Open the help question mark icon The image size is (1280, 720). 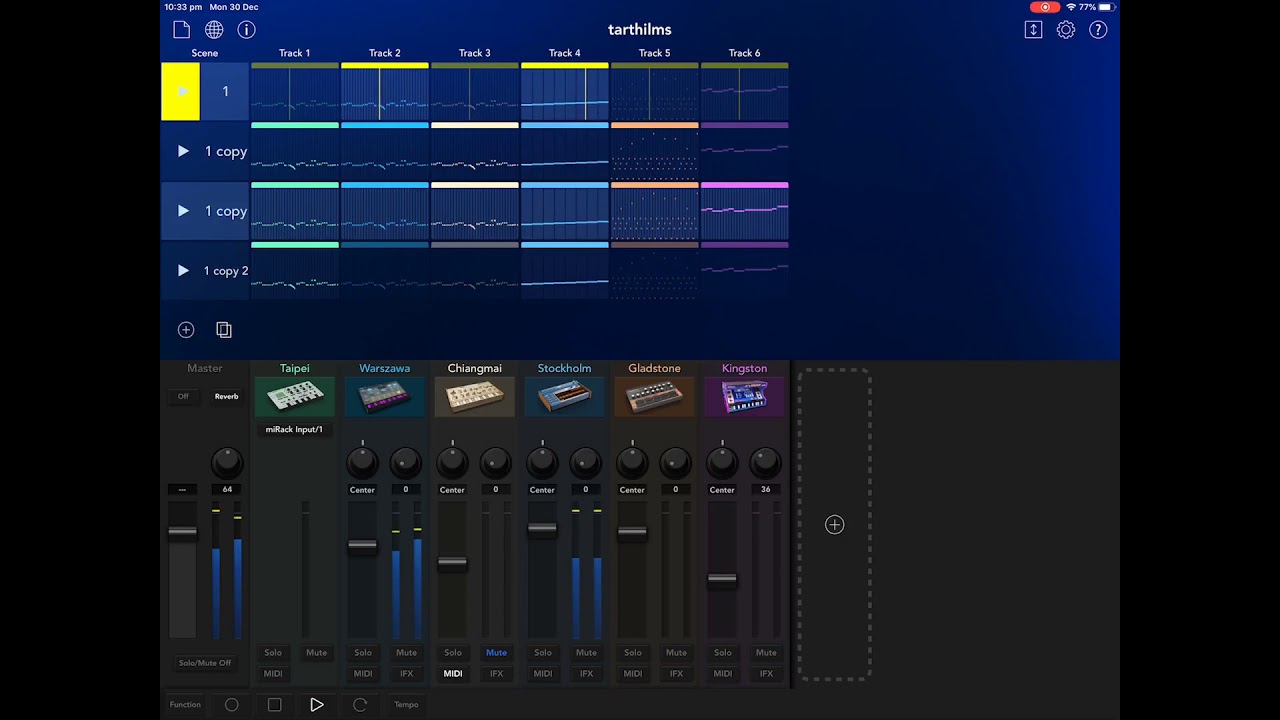click(1098, 30)
